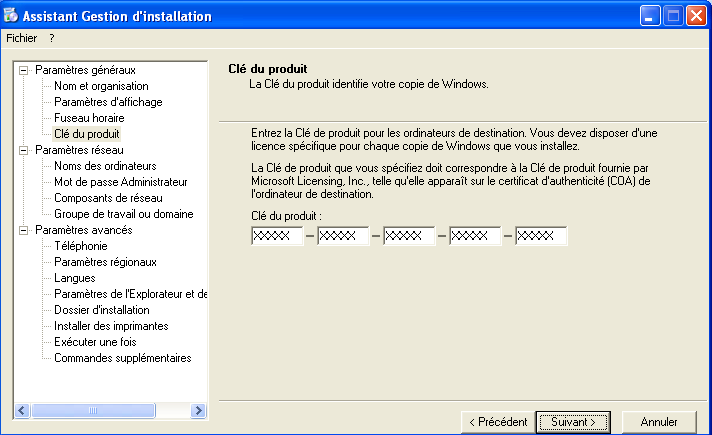Open the Fichier menu
Viewport: 712px width, 435px height.
point(21,38)
